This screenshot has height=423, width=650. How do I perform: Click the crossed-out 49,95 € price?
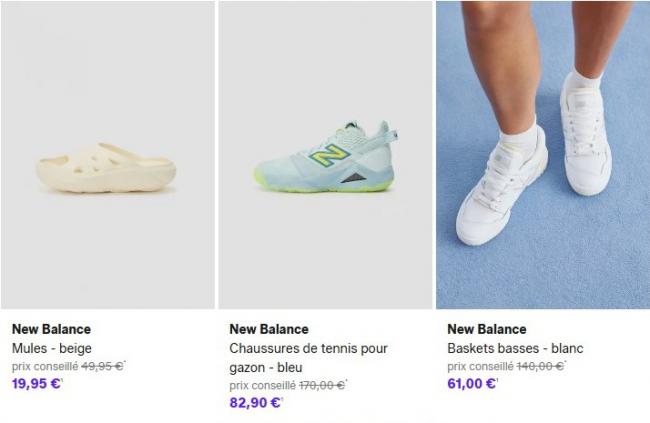(x=105, y=366)
